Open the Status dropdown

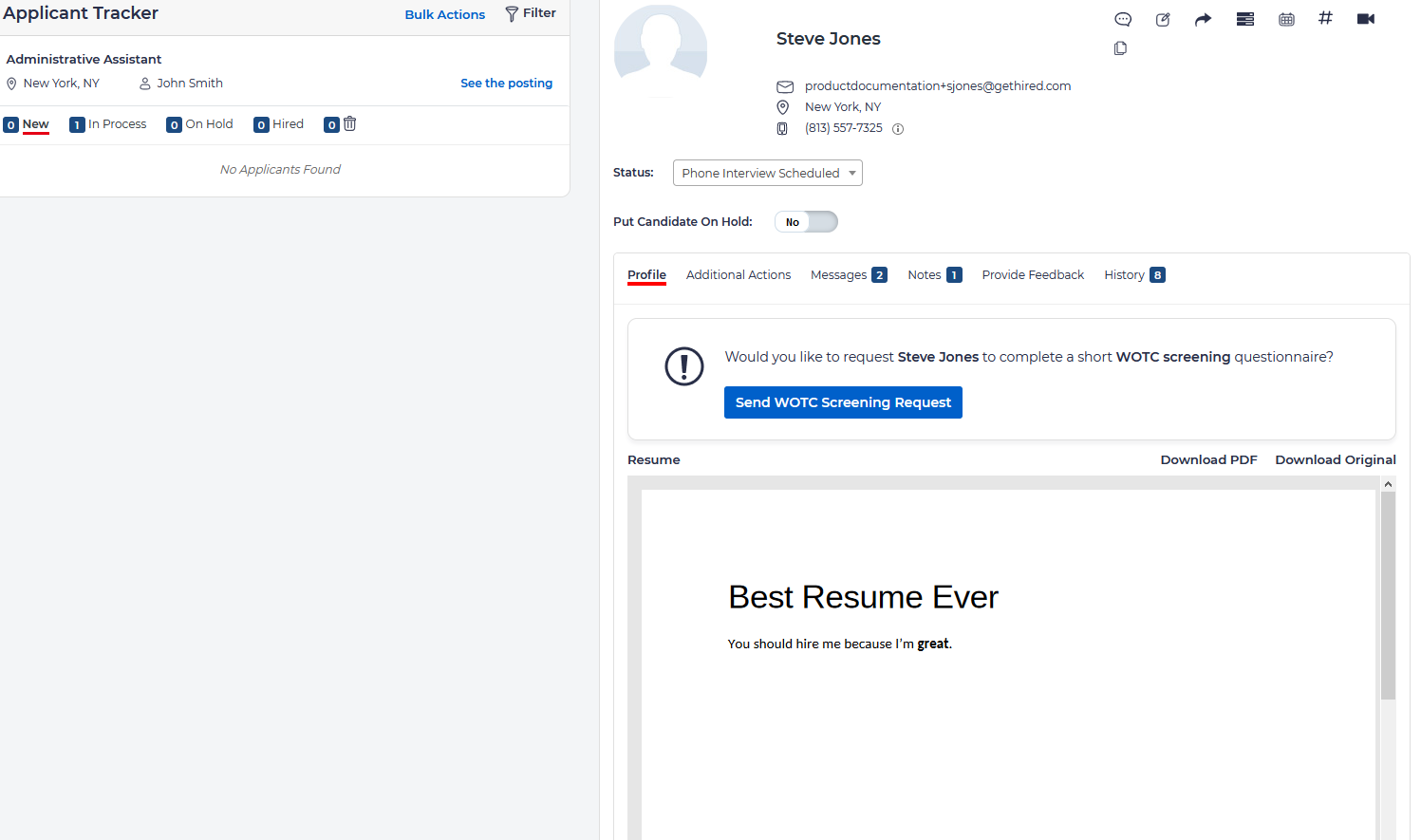click(x=767, y=173)
